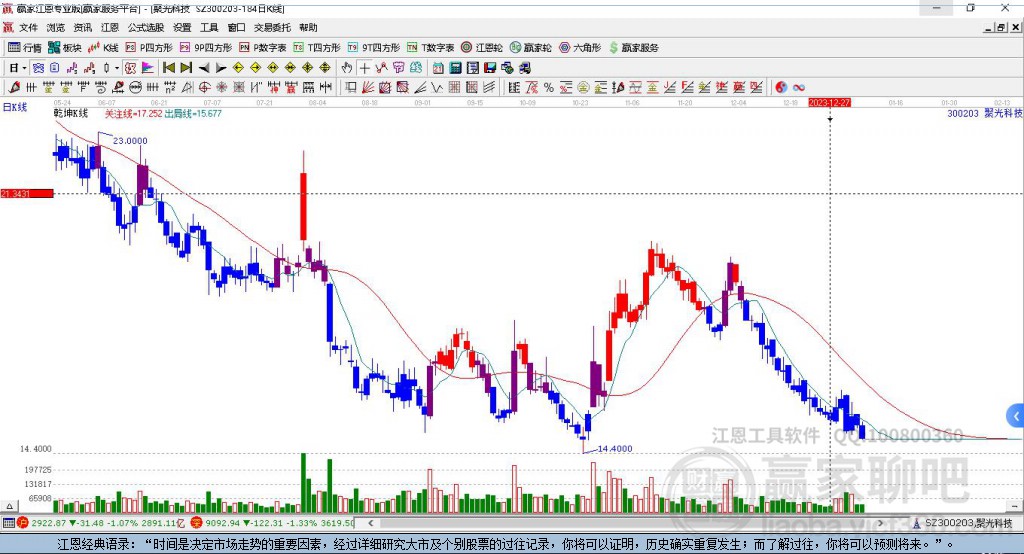Open the 工具 menu
The image size is (1024, 554).
pos(209,27)
